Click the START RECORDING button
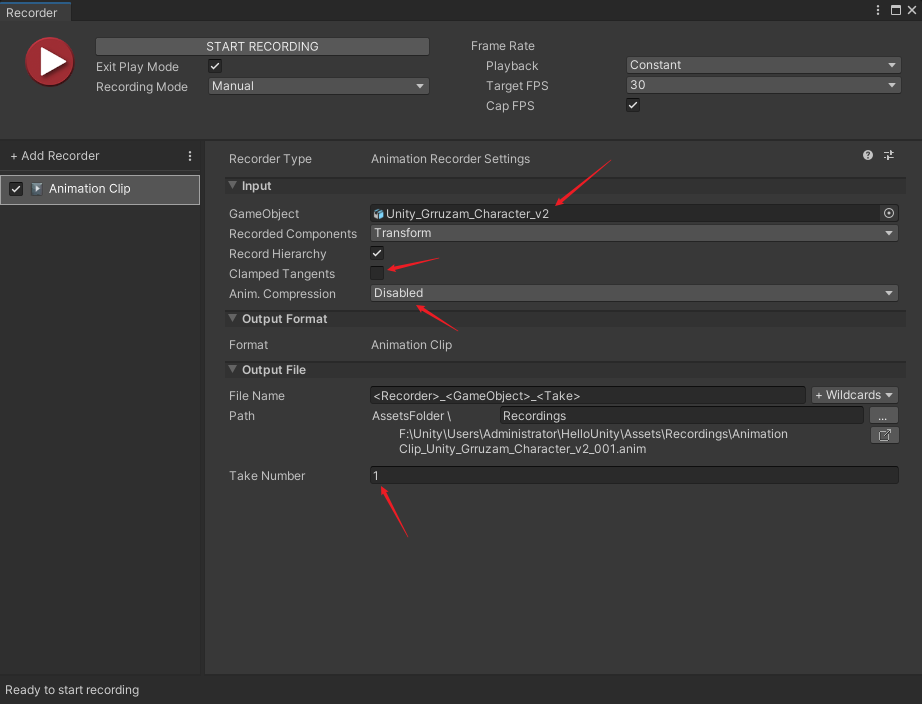 [x=262, y=46]
